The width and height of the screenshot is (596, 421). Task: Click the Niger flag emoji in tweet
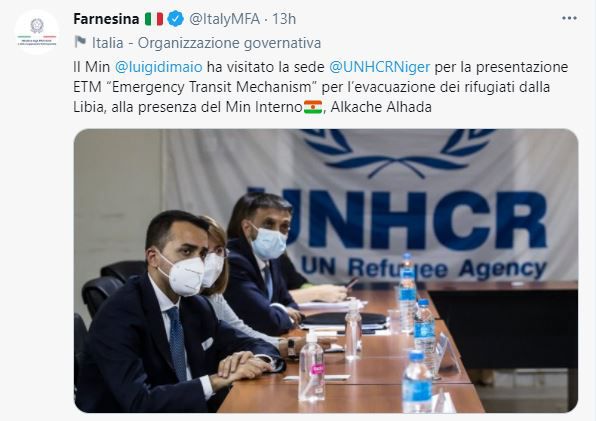tap(313, 107)
